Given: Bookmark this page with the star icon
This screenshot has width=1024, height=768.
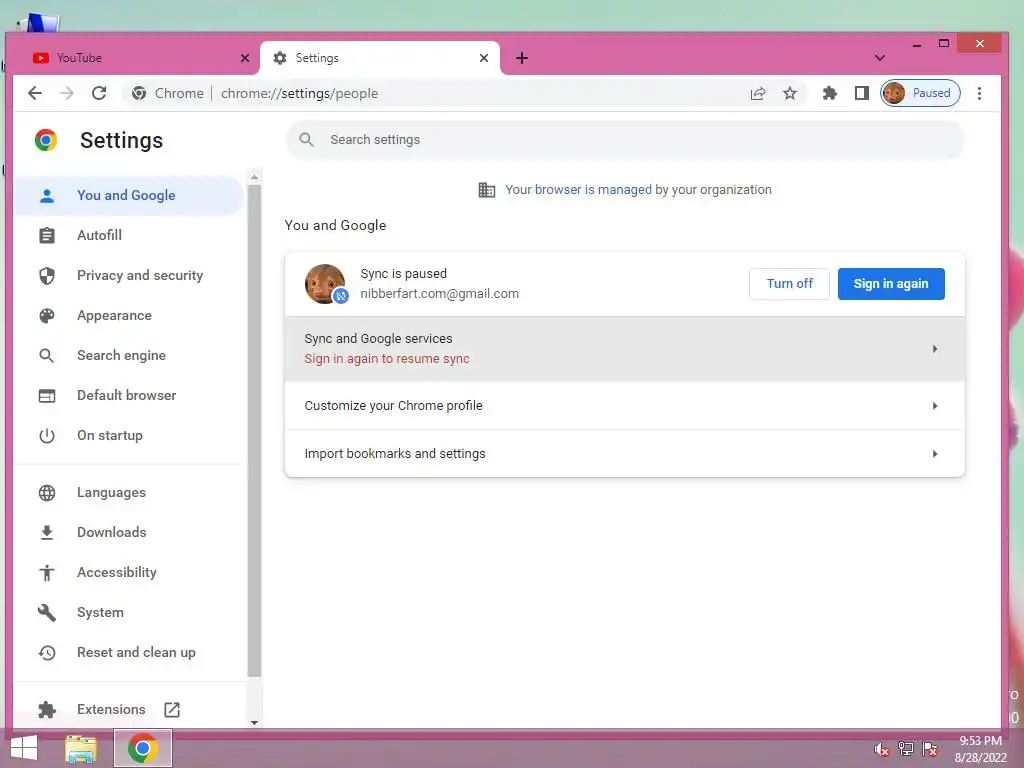Looking at the screenshot, I should click(x=790, y=93).
